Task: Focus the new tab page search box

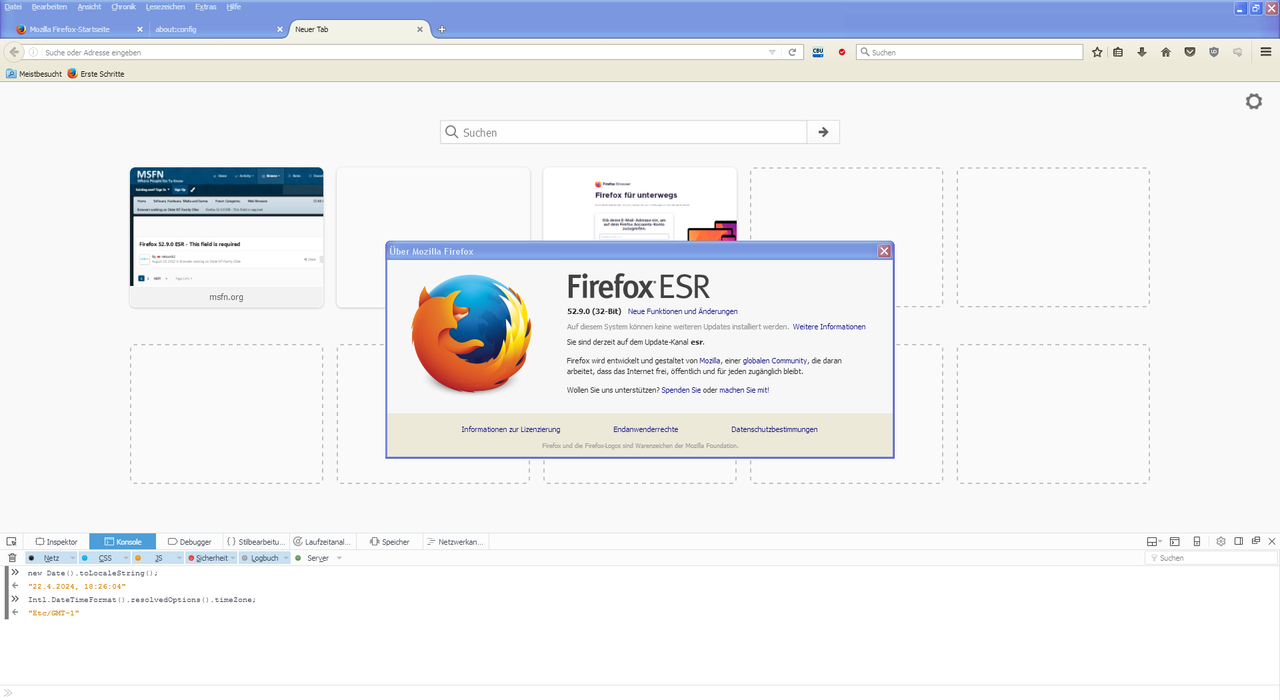Action: (x=624, y=132)
